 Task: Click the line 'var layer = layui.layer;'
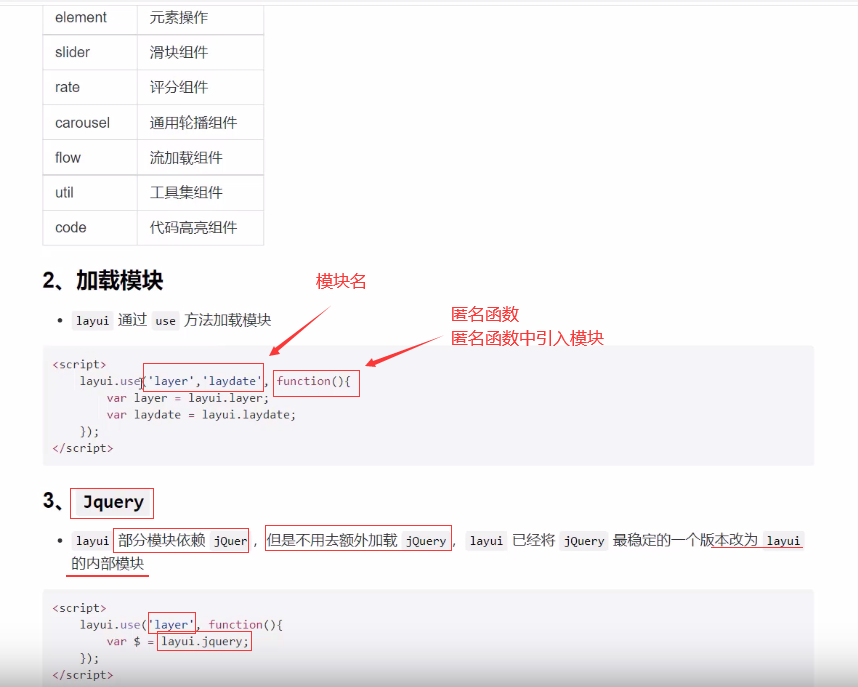coord(188,398)
